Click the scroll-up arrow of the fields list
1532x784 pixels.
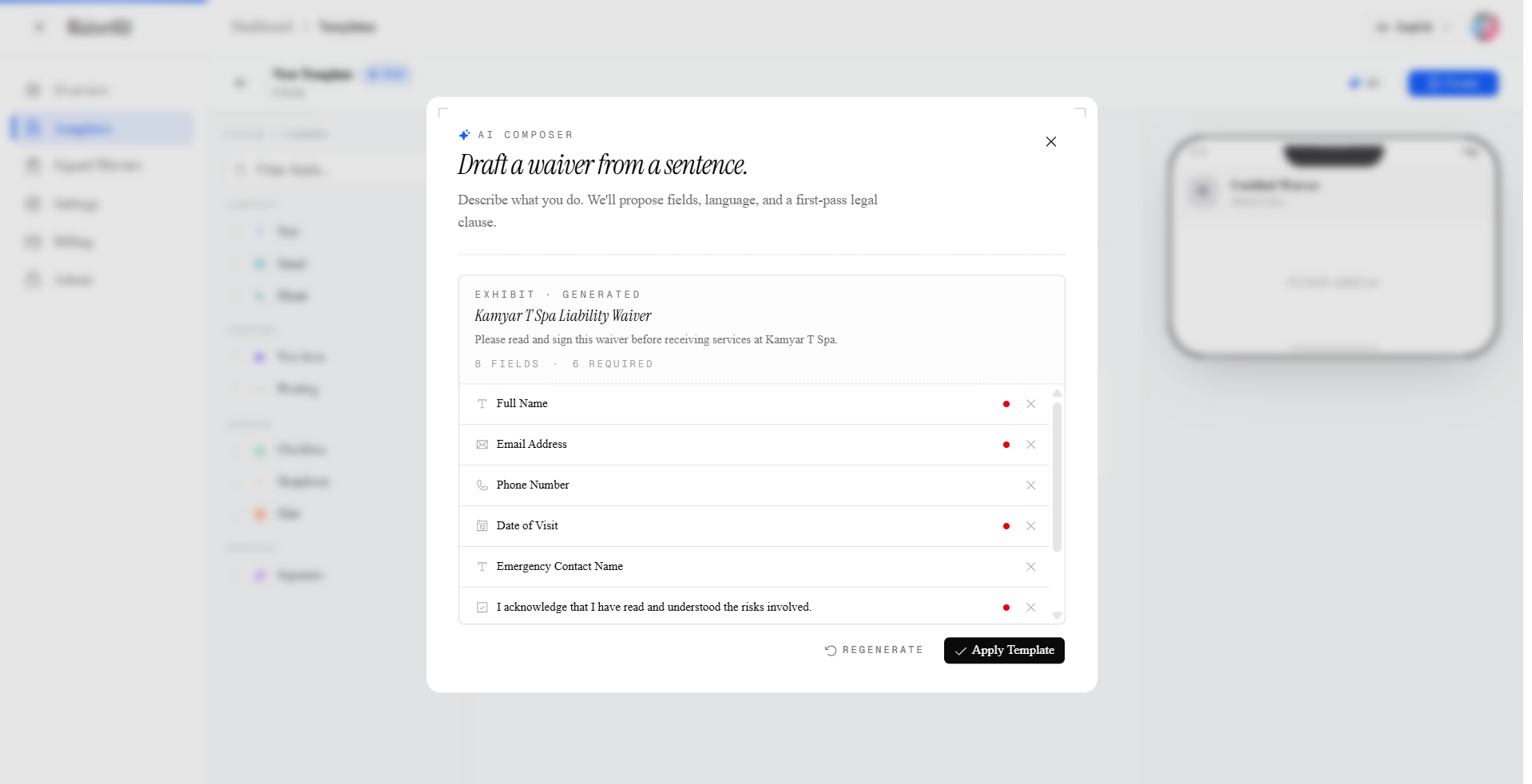click(1057, 393)
